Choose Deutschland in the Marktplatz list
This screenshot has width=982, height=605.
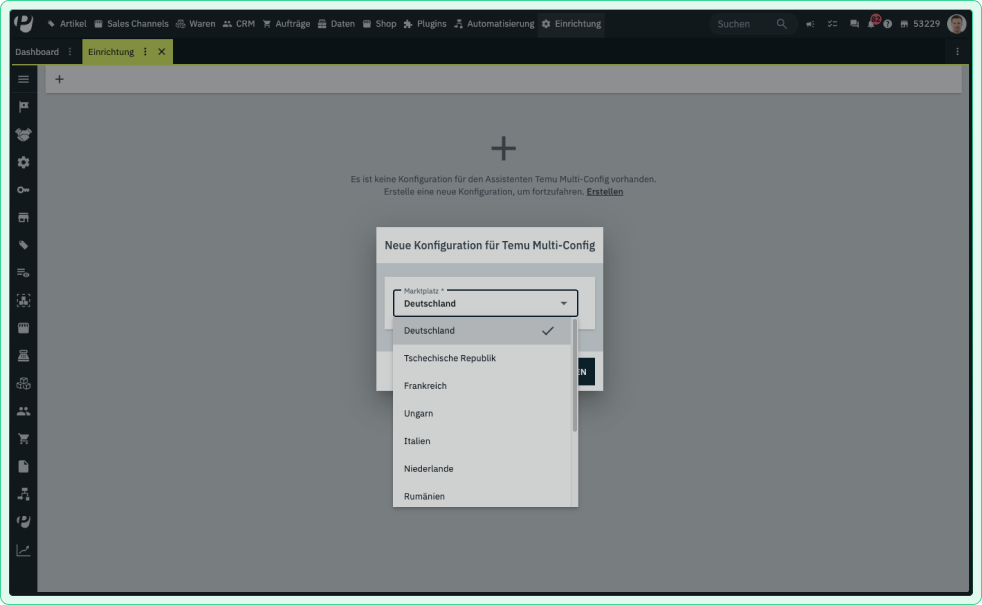tap(482, 331)
